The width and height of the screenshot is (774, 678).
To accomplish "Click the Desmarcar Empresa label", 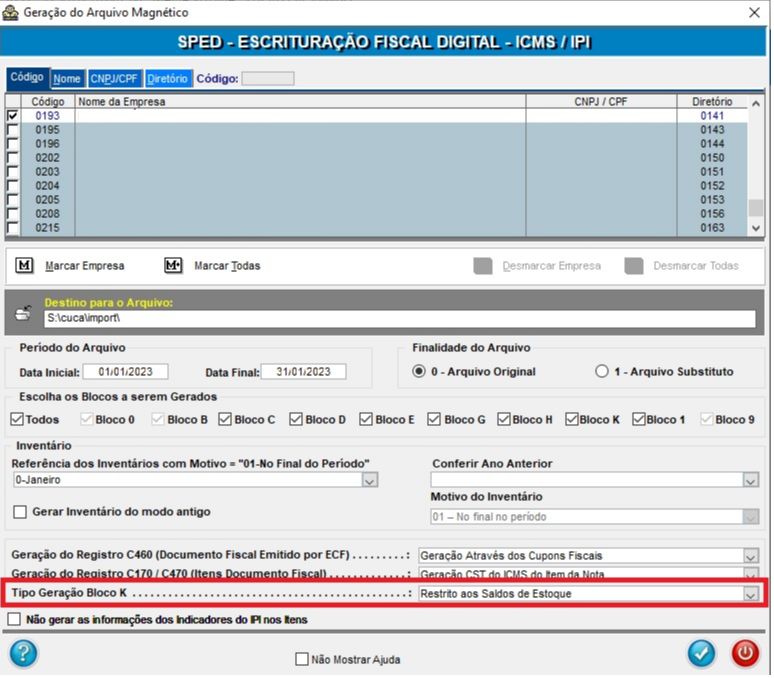I will (551, 265).
